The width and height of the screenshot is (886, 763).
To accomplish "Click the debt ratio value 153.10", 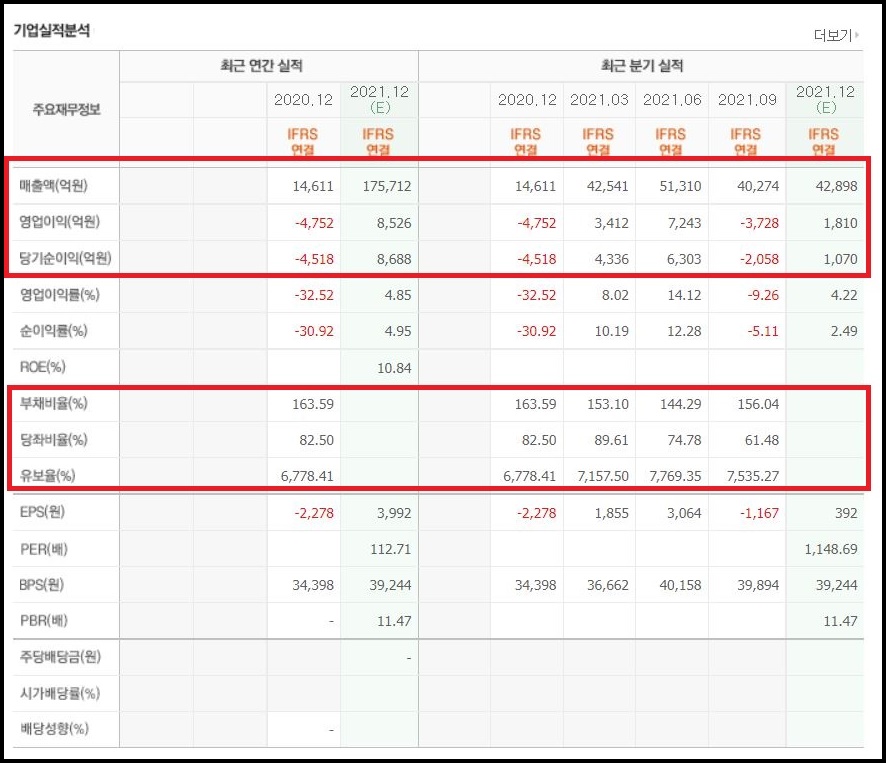I will pyautogui.click(x=607, y=404).
